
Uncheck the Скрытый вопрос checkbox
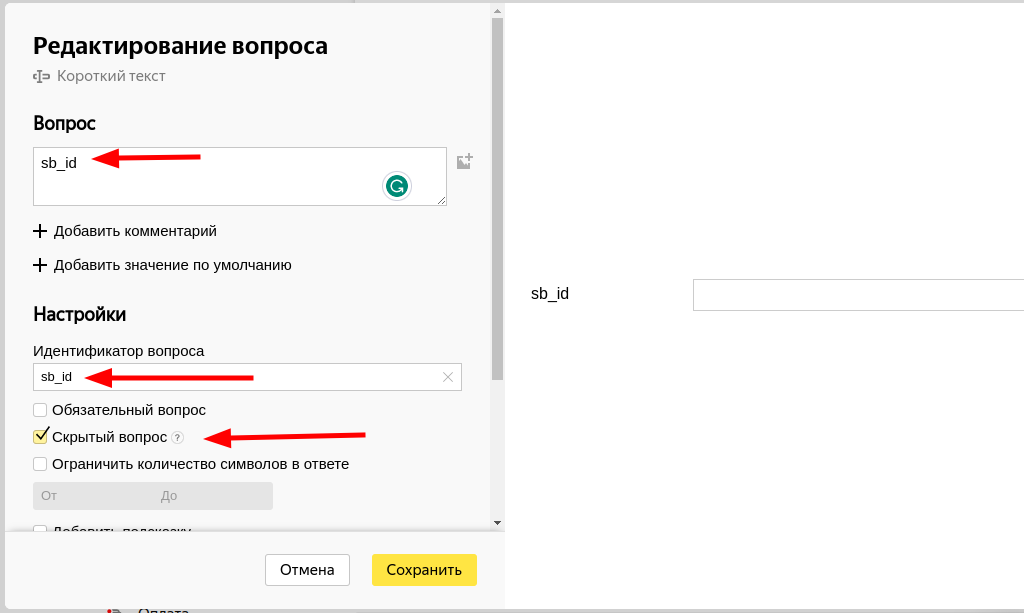pyautogui.click(x=40, y=437)
